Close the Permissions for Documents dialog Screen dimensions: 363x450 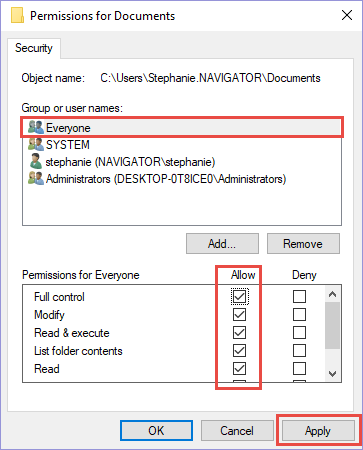(347, 15)
